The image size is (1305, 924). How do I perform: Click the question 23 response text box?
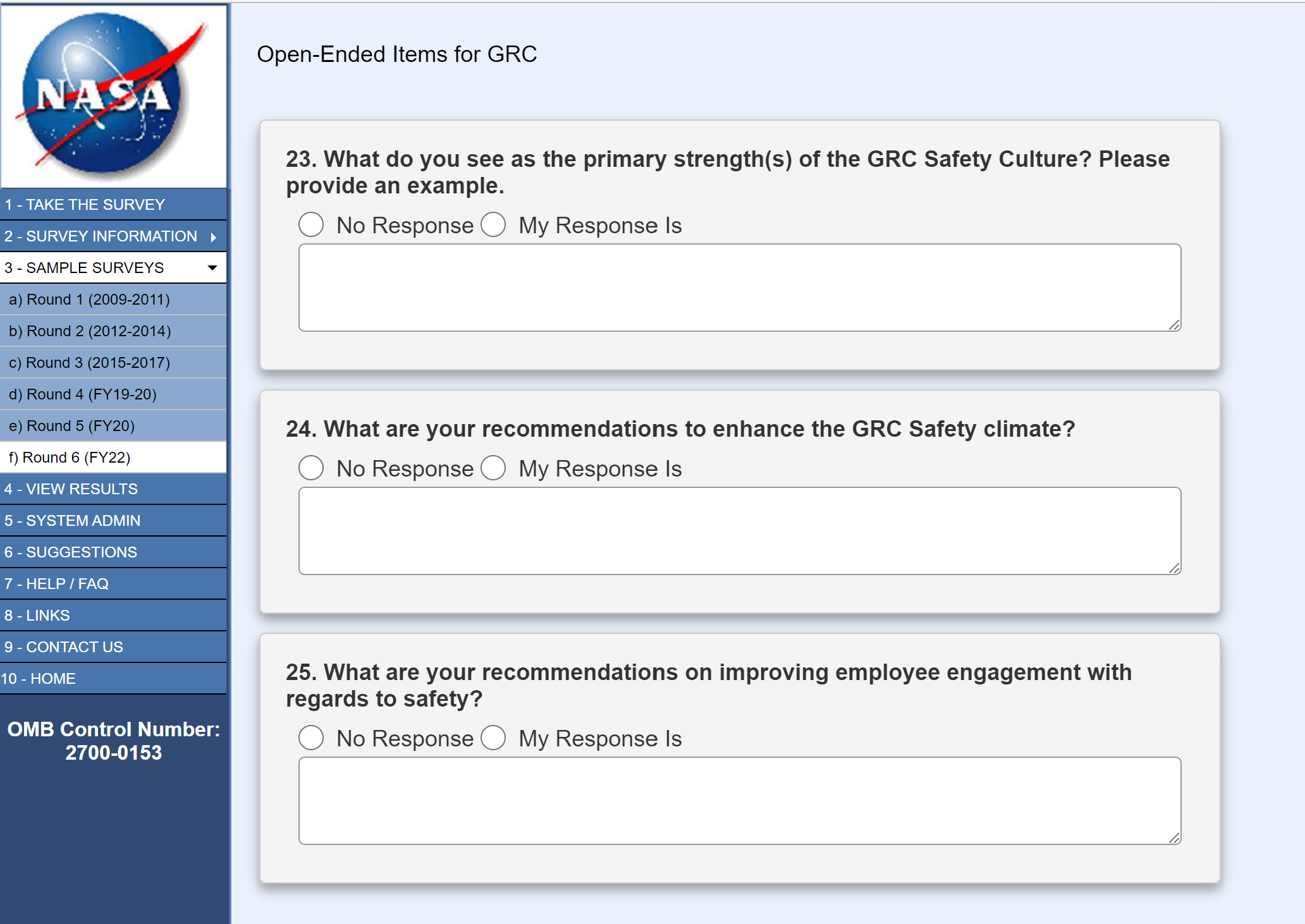(x=739, y=288)
